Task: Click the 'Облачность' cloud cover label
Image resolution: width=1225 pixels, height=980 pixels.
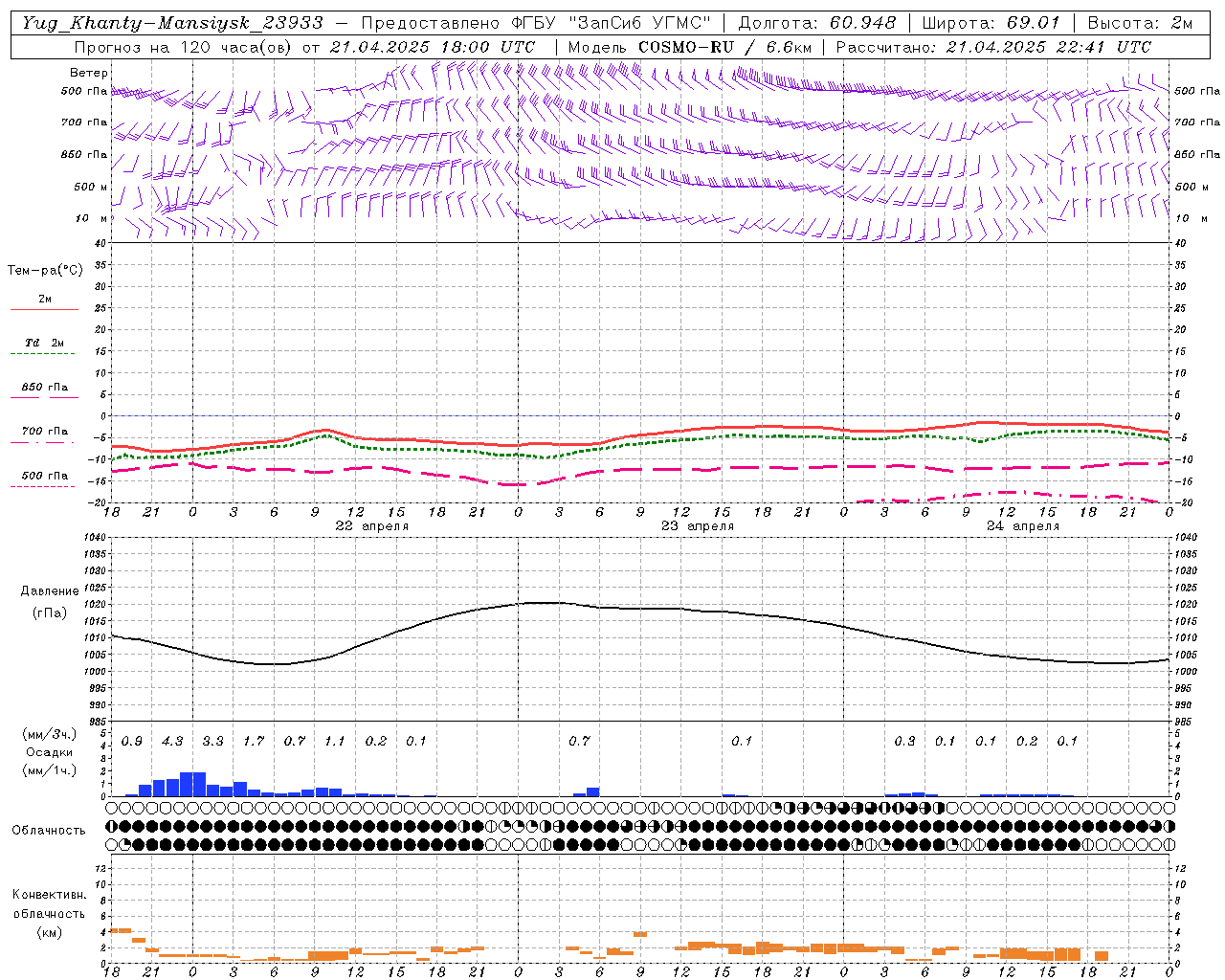Action: tap(49, 831)
